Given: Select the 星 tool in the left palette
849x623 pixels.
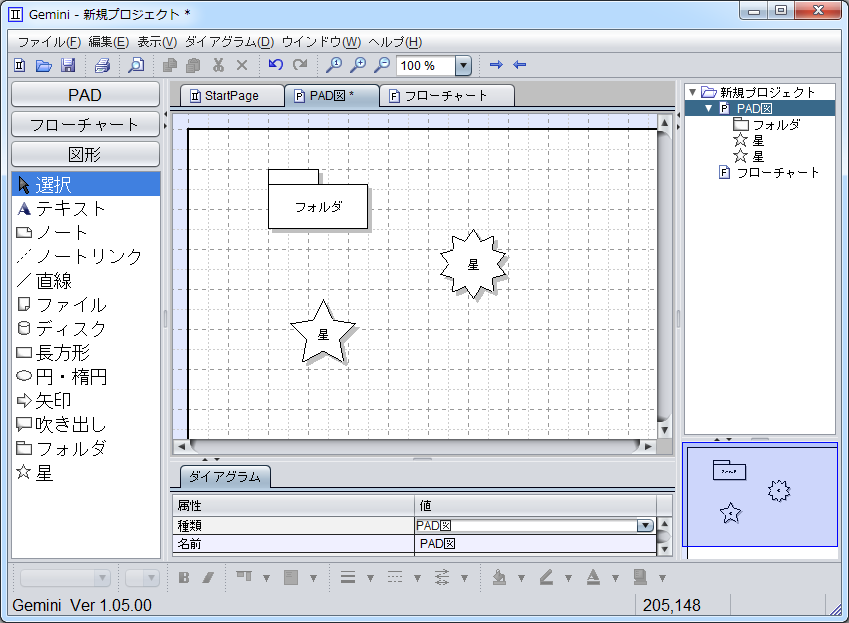Looking at the screenshot, I should pos(86,473).
